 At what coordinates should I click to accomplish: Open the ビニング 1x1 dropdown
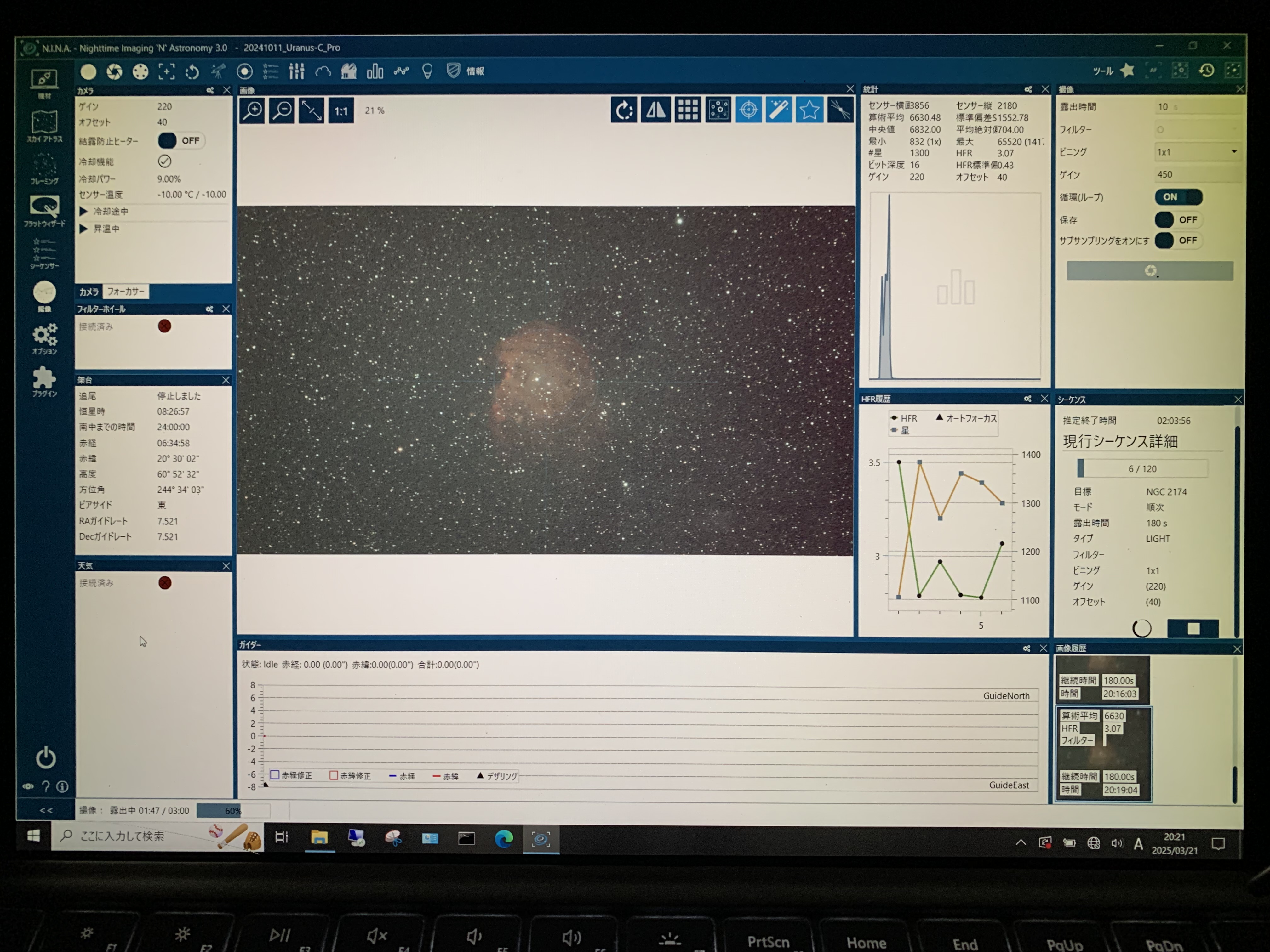tap(1198, 152)
